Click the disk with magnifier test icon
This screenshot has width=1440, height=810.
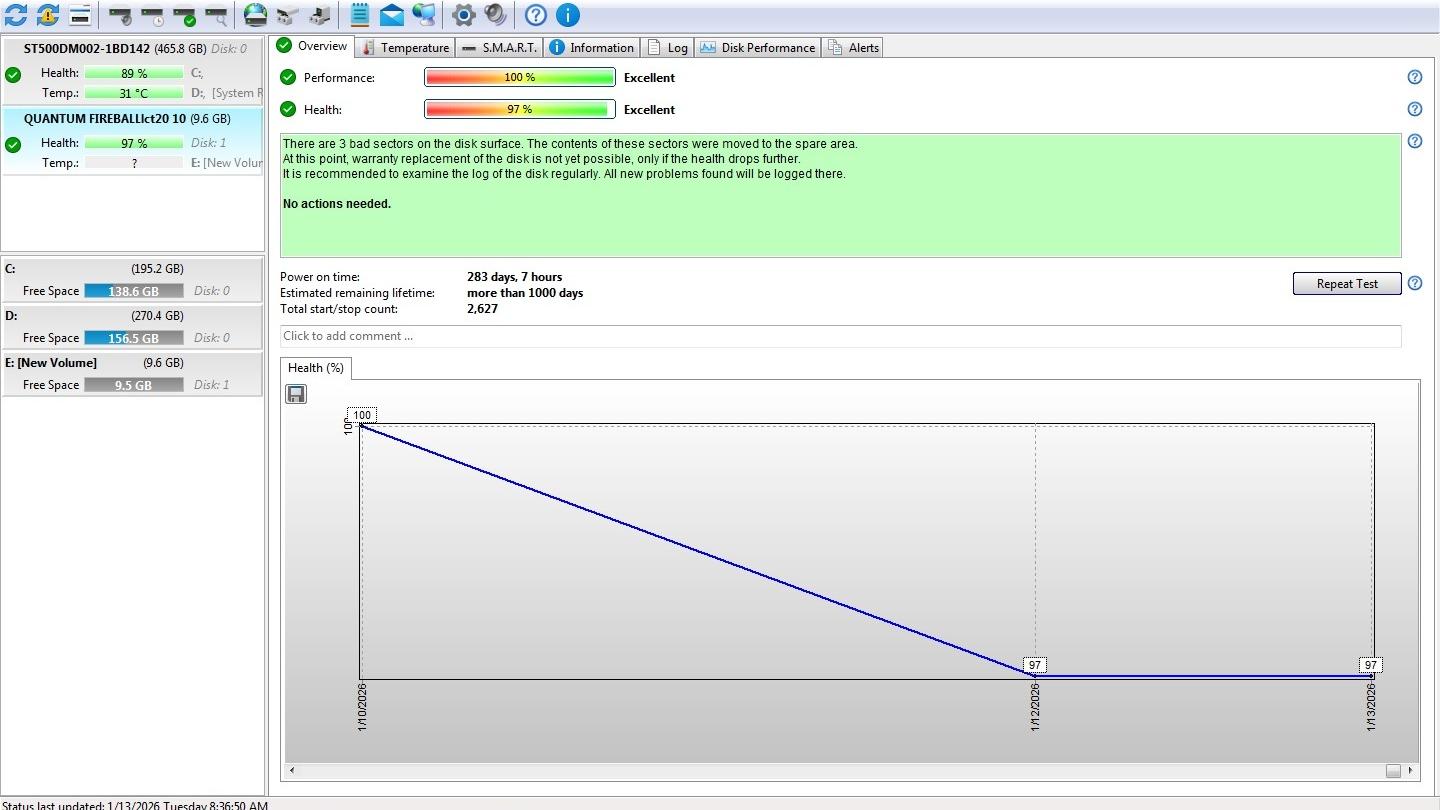(216, 15)
